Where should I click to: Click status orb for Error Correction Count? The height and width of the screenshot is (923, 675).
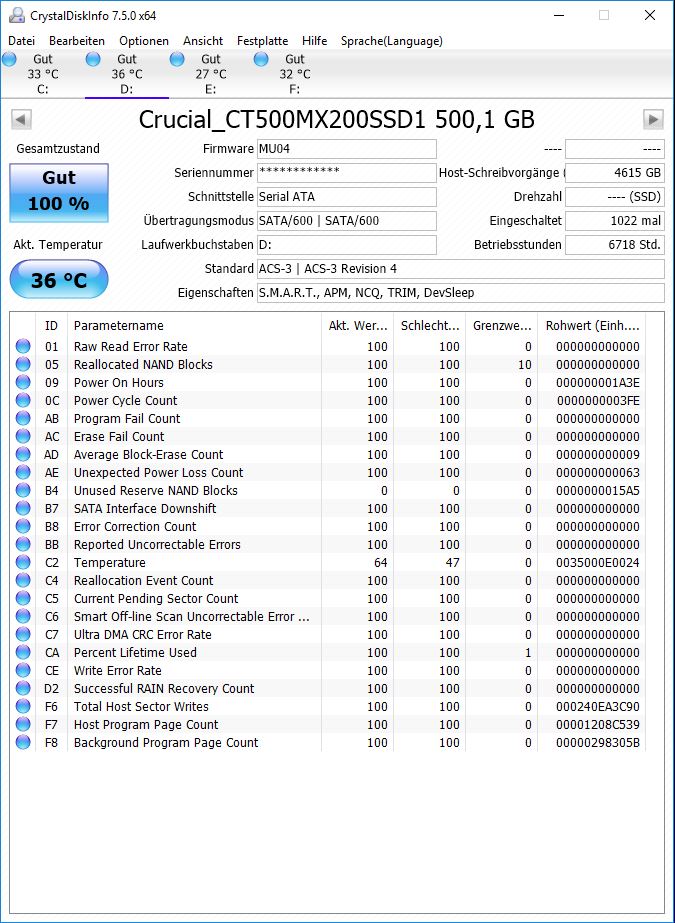pyautogui.click(x=23, y=526)
